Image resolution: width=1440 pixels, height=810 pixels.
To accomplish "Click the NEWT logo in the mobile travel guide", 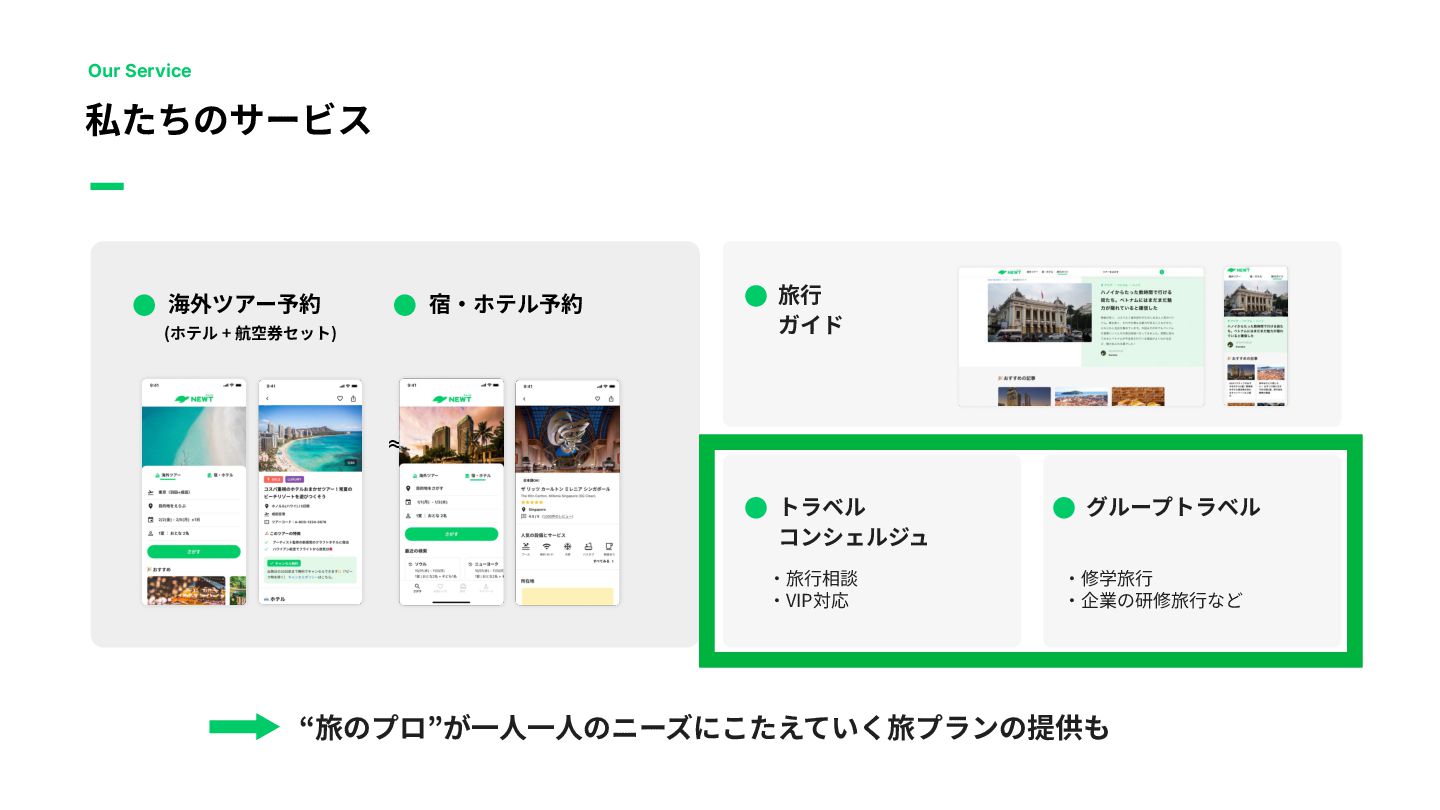I will pos(1238,270).
